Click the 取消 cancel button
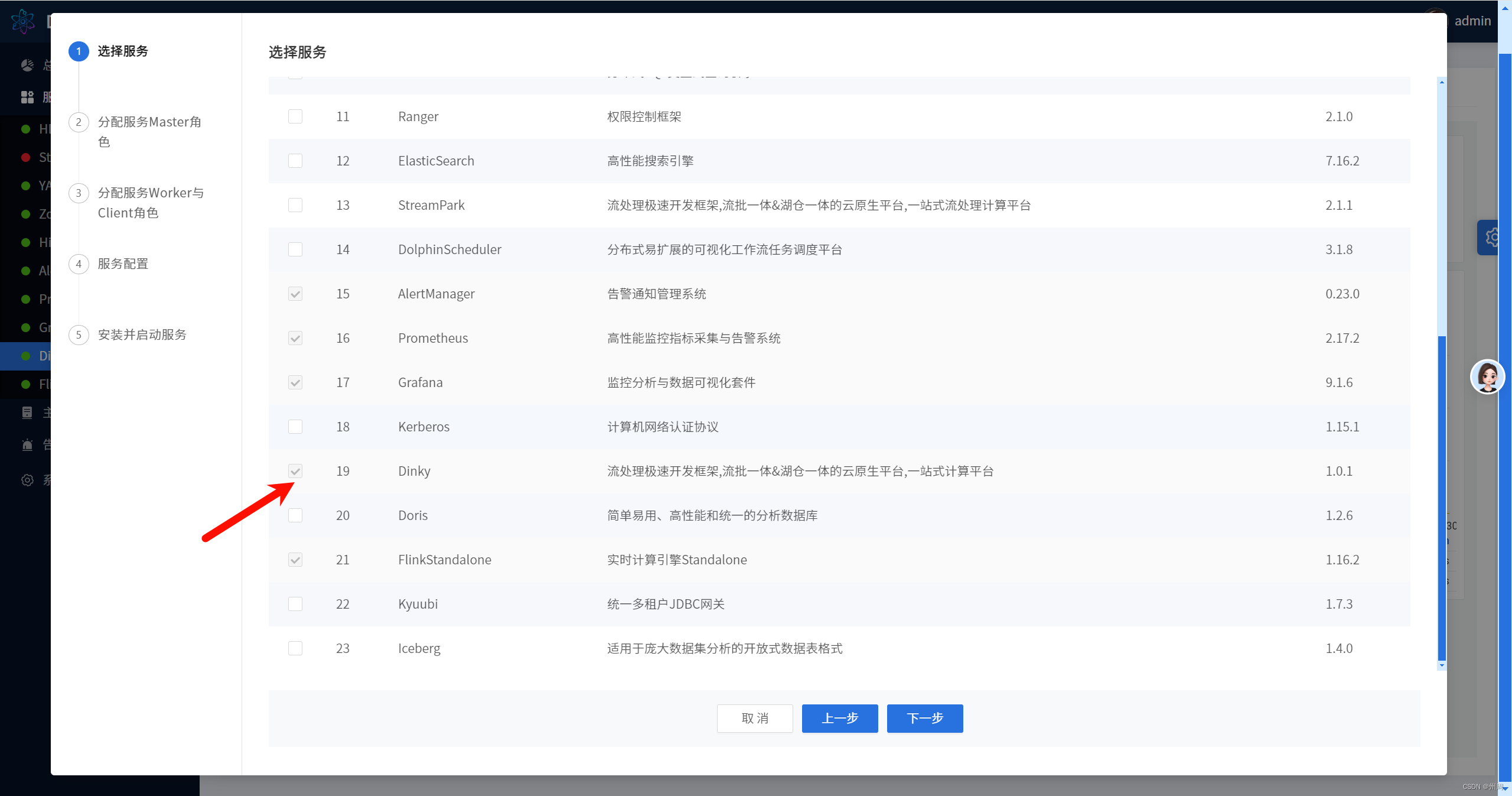Viewport: 1512px width, 796px height. [x=755, y=719]
